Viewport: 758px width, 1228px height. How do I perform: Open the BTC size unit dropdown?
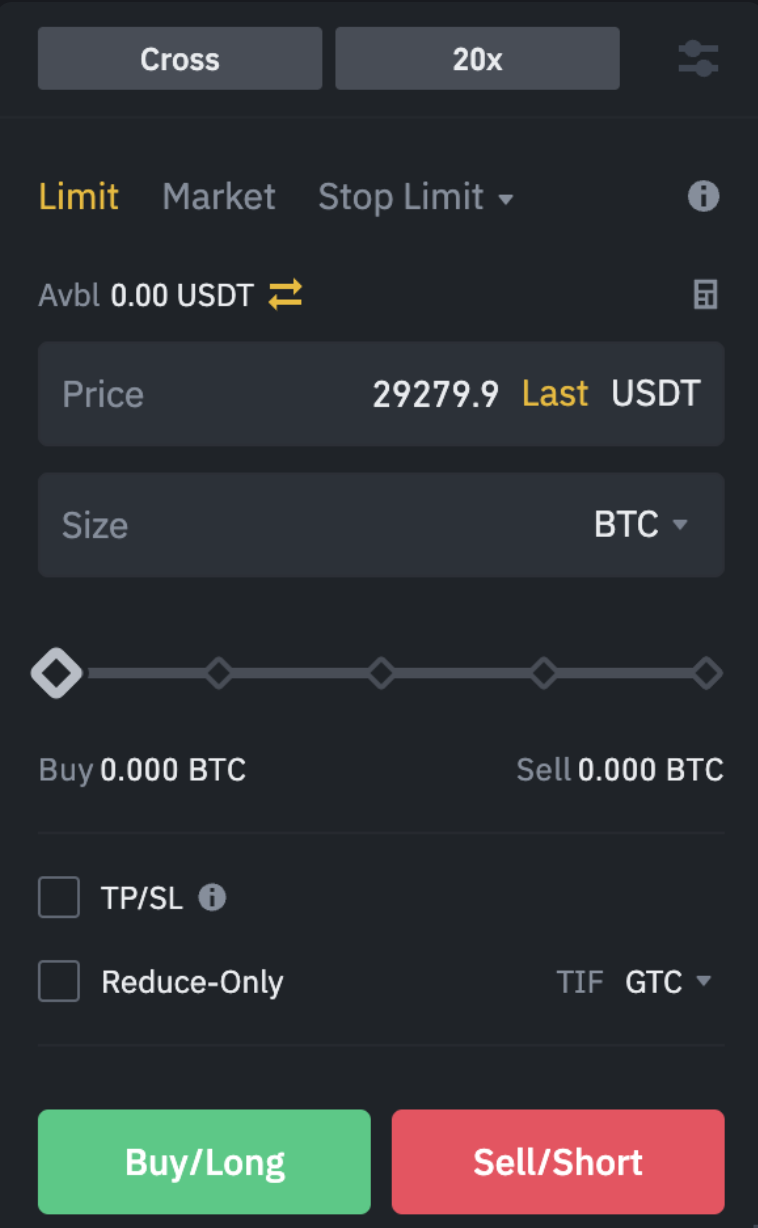[x=641, y=525]
